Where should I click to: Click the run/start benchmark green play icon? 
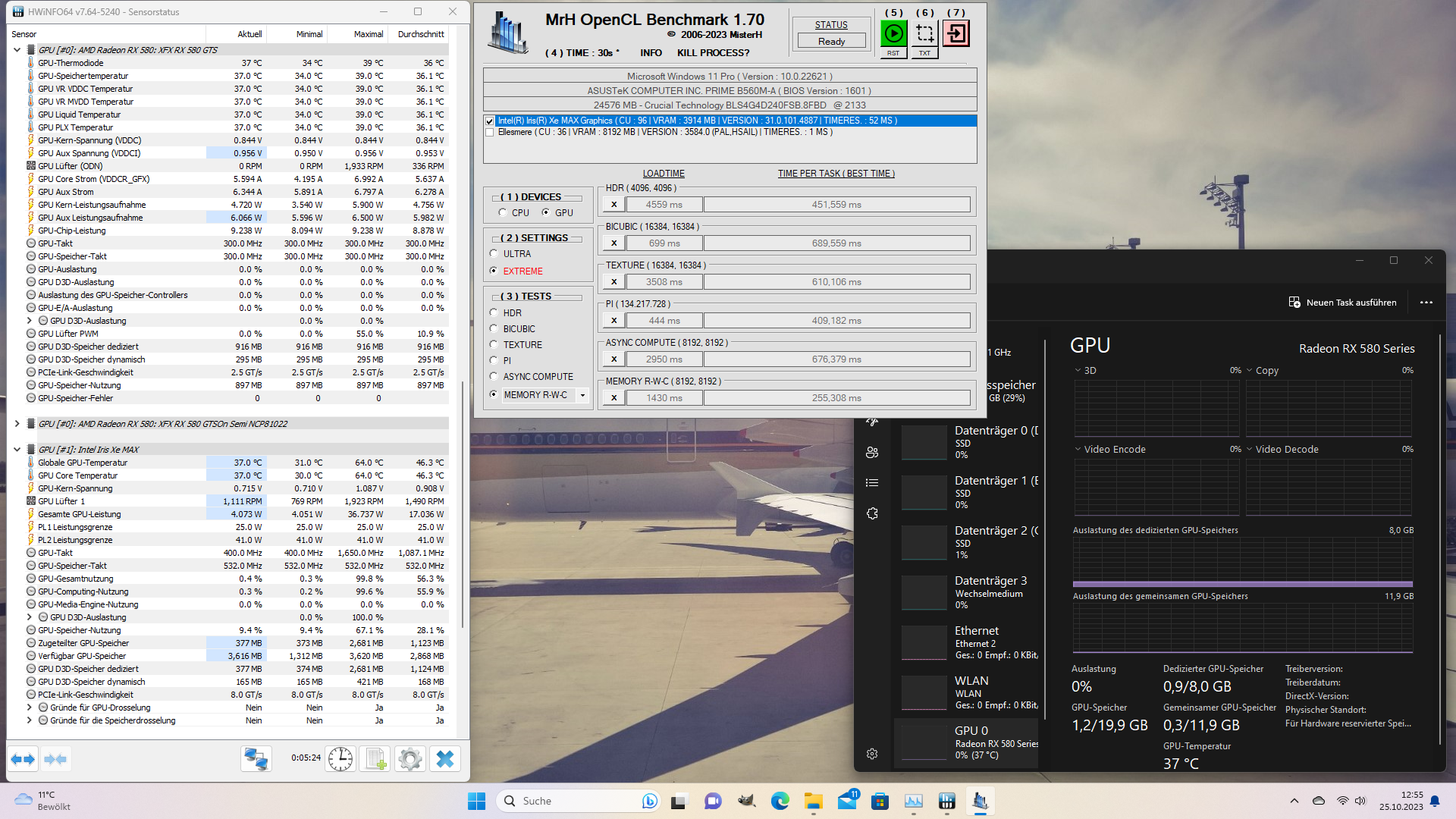click(x=894, y=32)
